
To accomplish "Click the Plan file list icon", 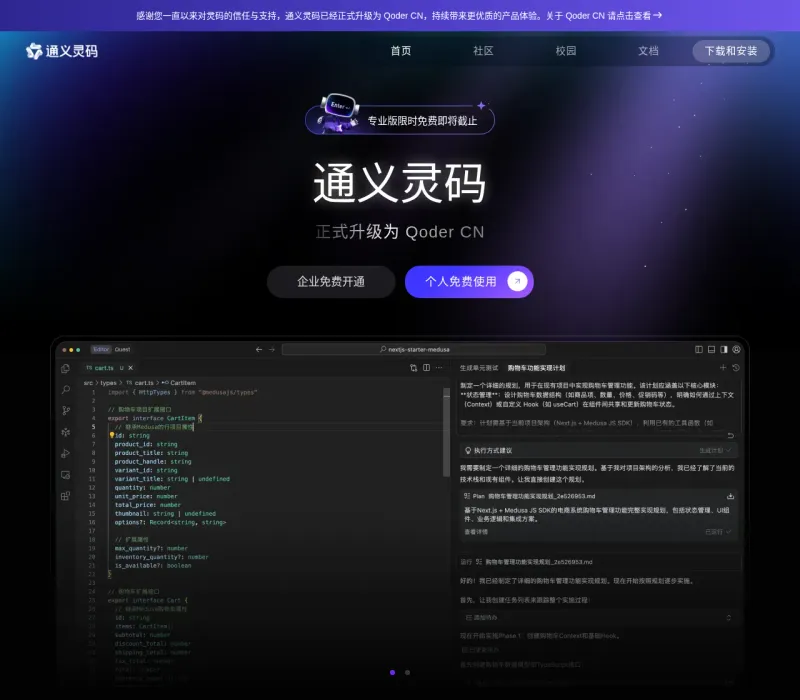I will (x=467, y=496).
